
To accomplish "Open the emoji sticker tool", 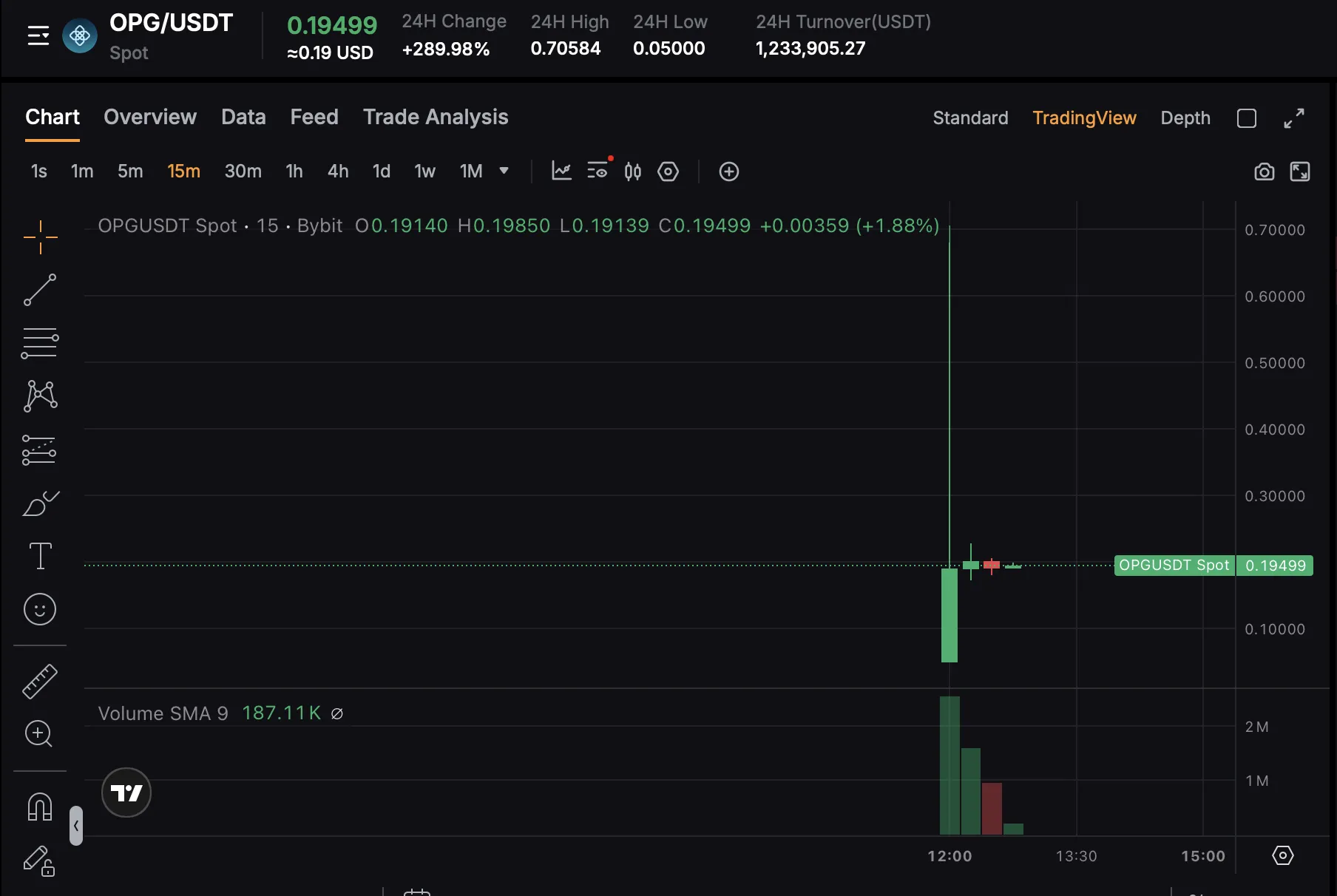I will [x=40, y=609].
